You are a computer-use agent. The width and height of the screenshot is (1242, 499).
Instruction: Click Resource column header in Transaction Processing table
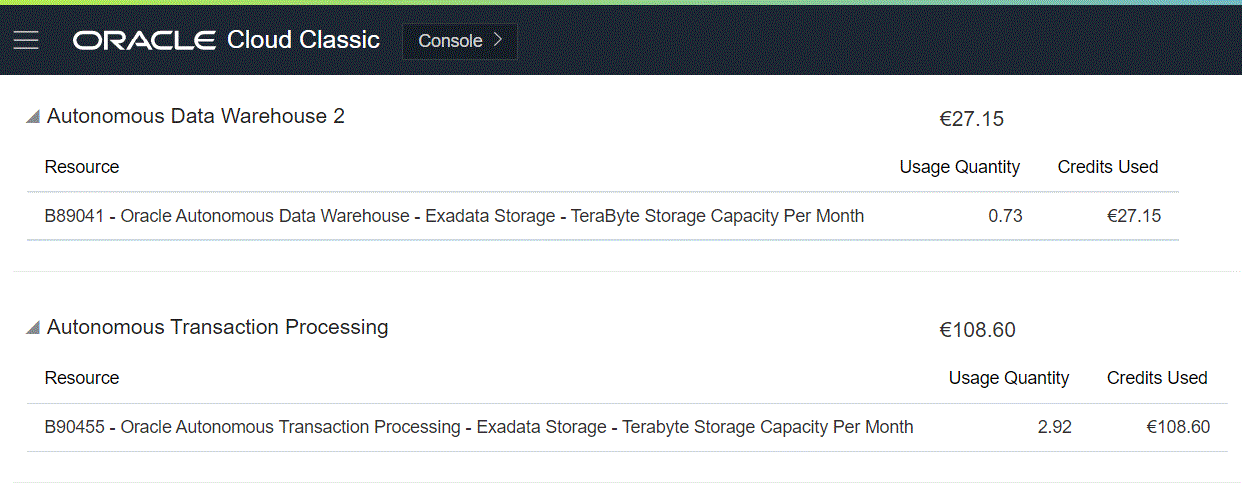tap(82, 378)
